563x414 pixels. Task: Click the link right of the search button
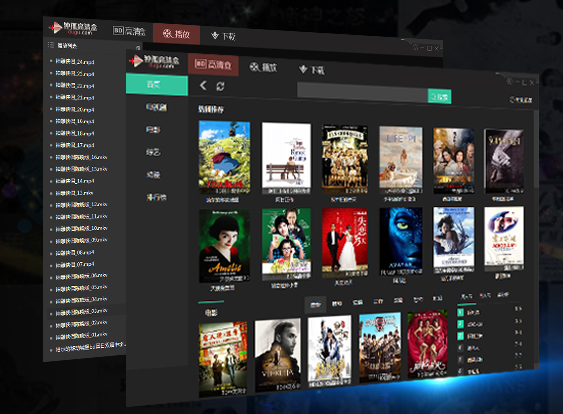point(521,100)
